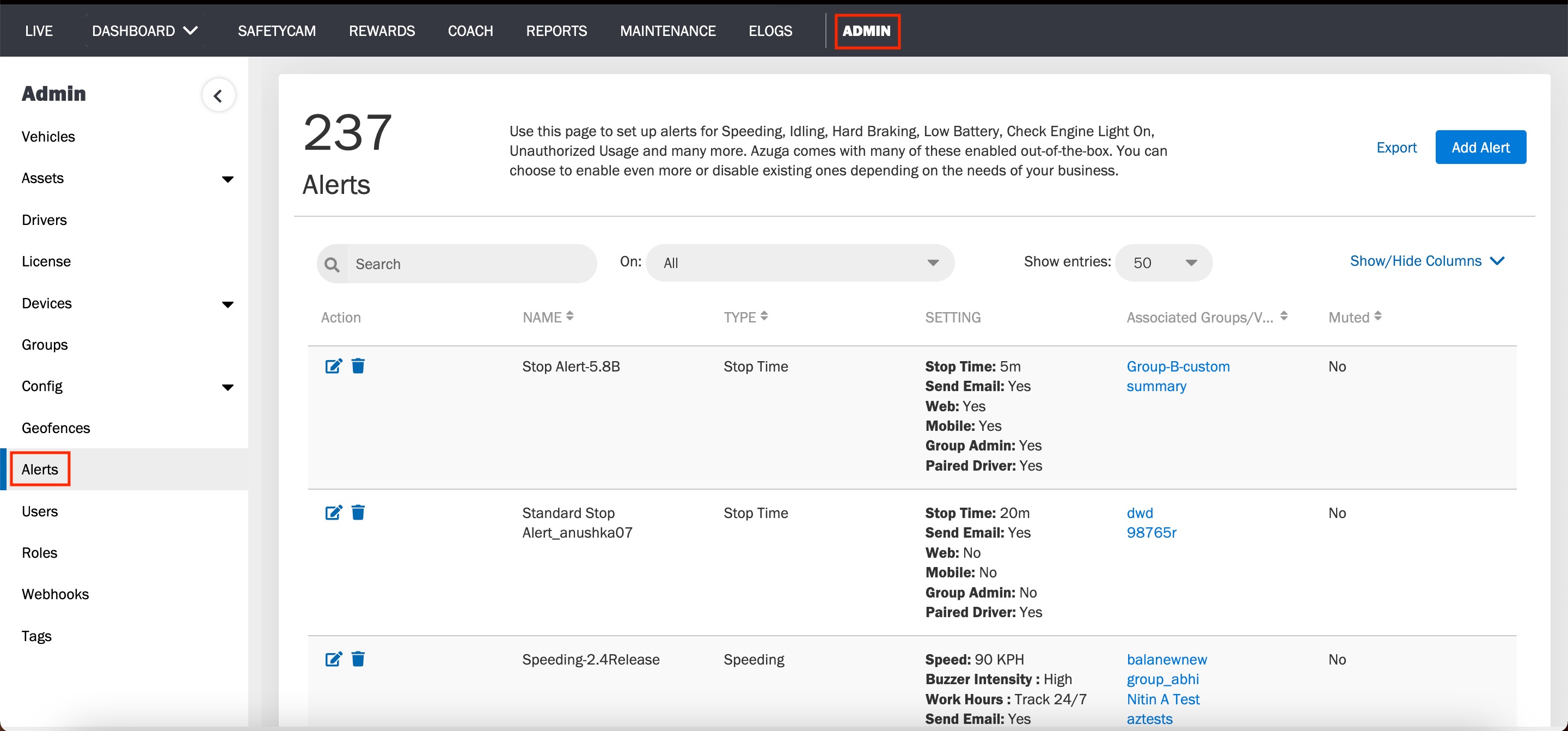Edit the Speeding-2.4Release alert
Screen dimensions: 1568x731
coord(334,659)
